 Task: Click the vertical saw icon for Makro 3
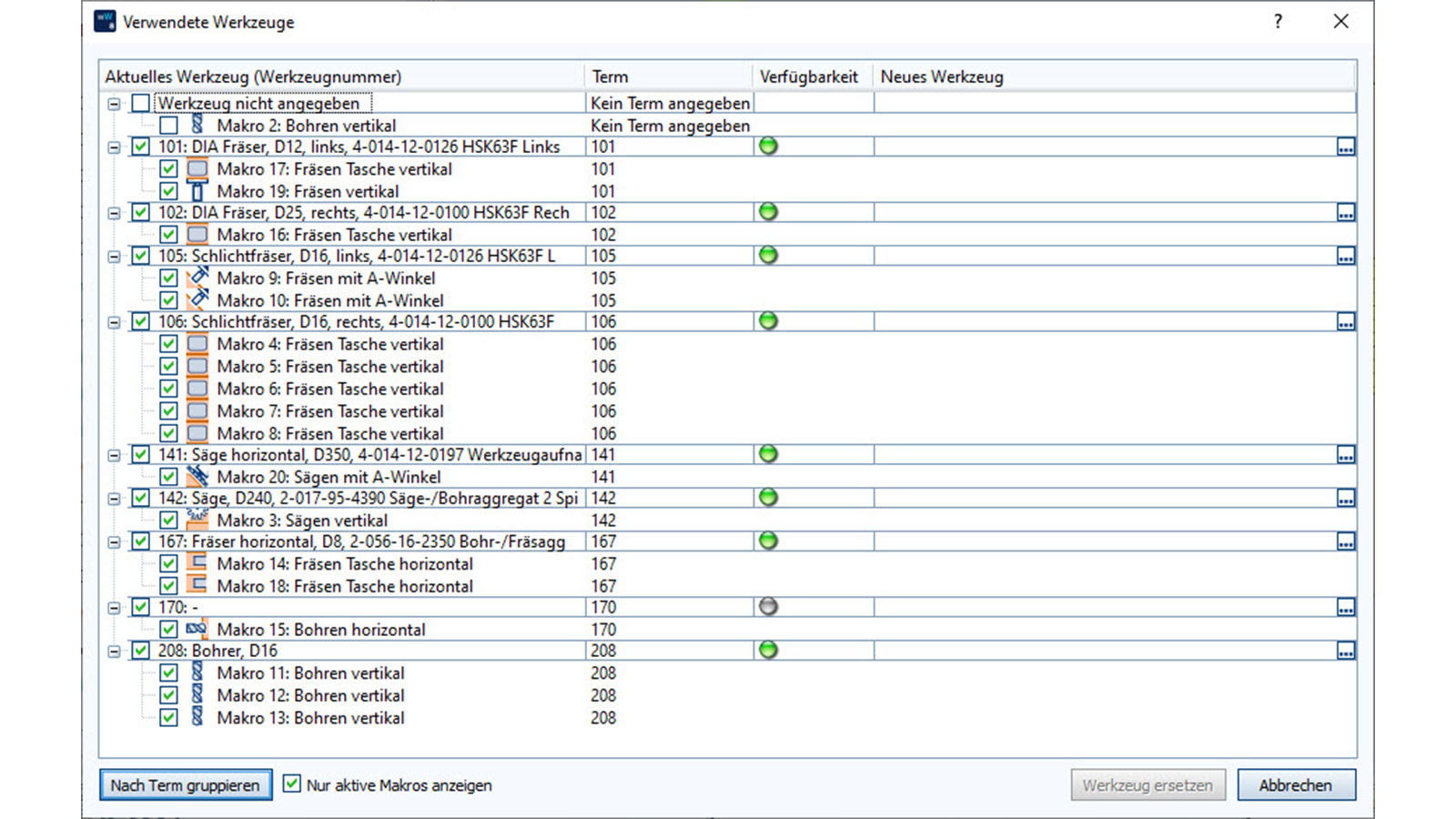pos(197,520)
